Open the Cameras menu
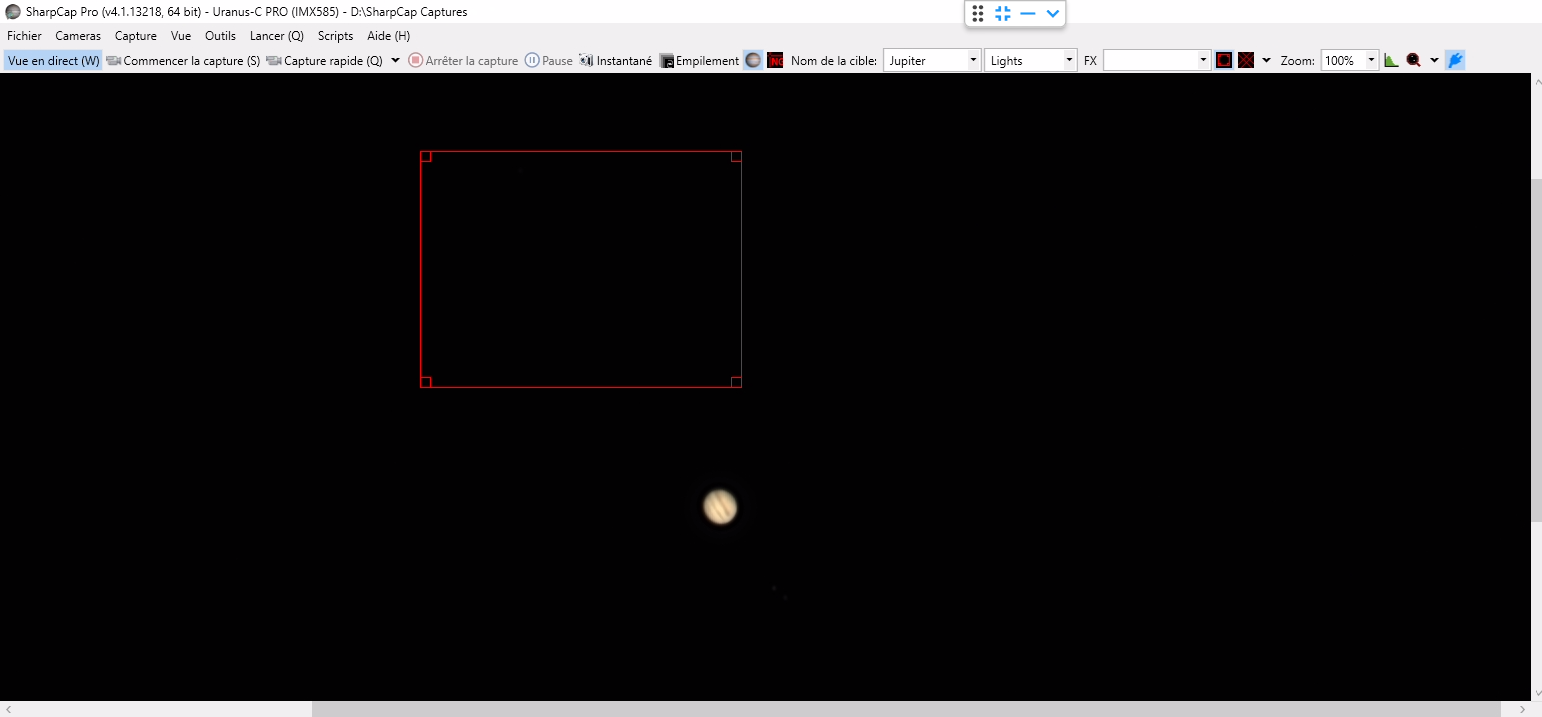 pos(78,35)
